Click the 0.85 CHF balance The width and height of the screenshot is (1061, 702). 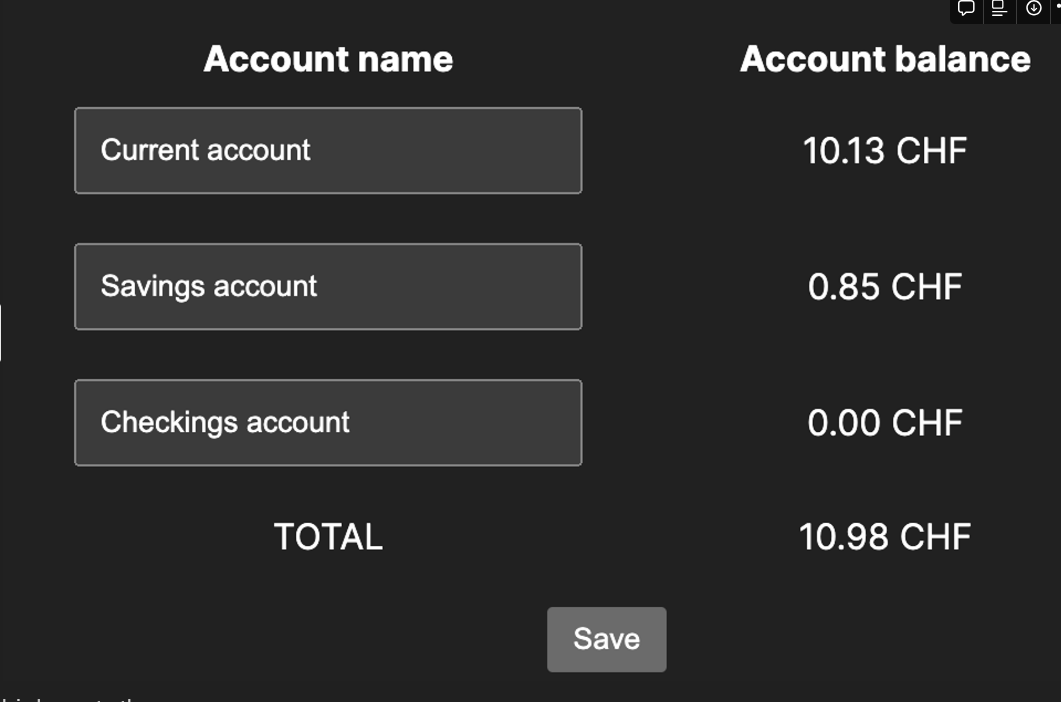[884, 287]
